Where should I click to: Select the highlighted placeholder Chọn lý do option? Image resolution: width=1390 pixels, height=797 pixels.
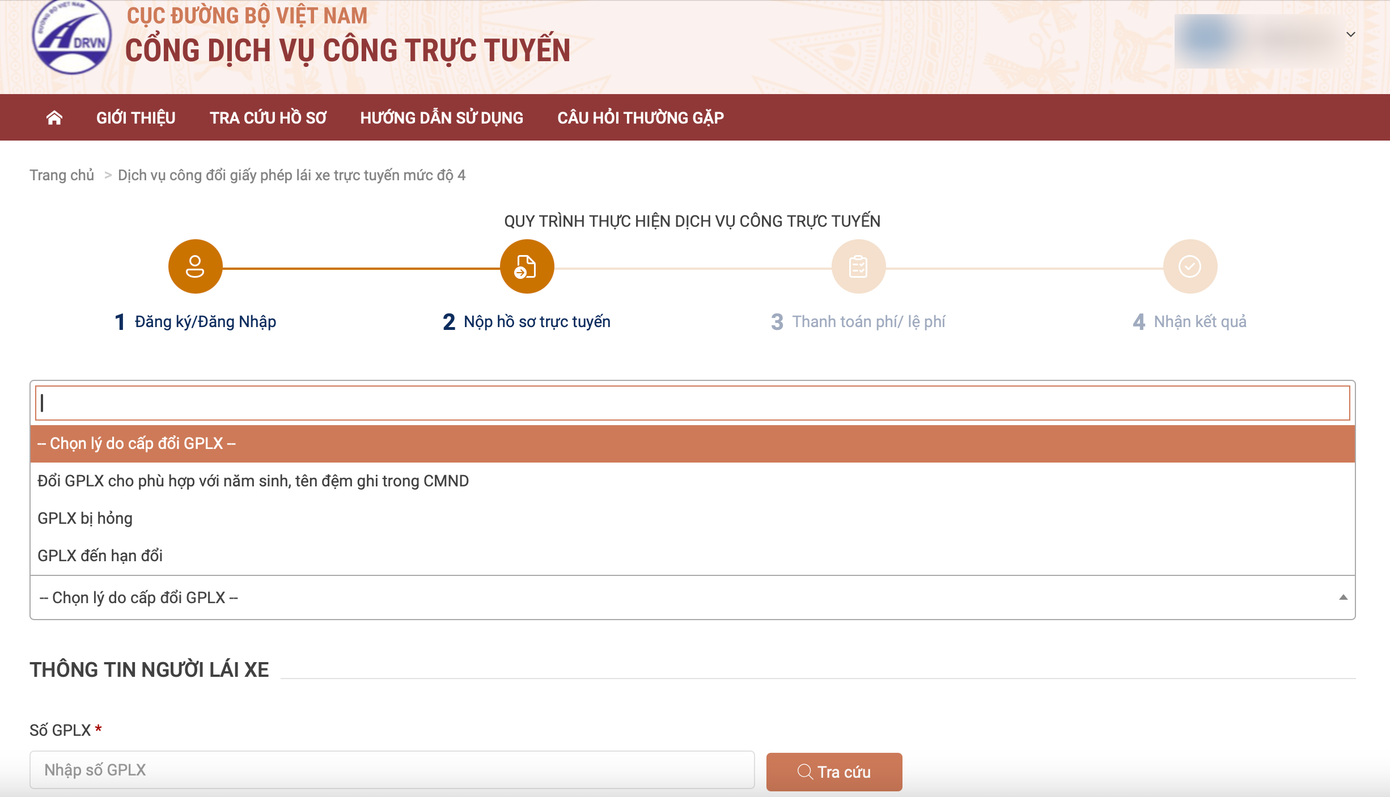[x=137, y=444]
